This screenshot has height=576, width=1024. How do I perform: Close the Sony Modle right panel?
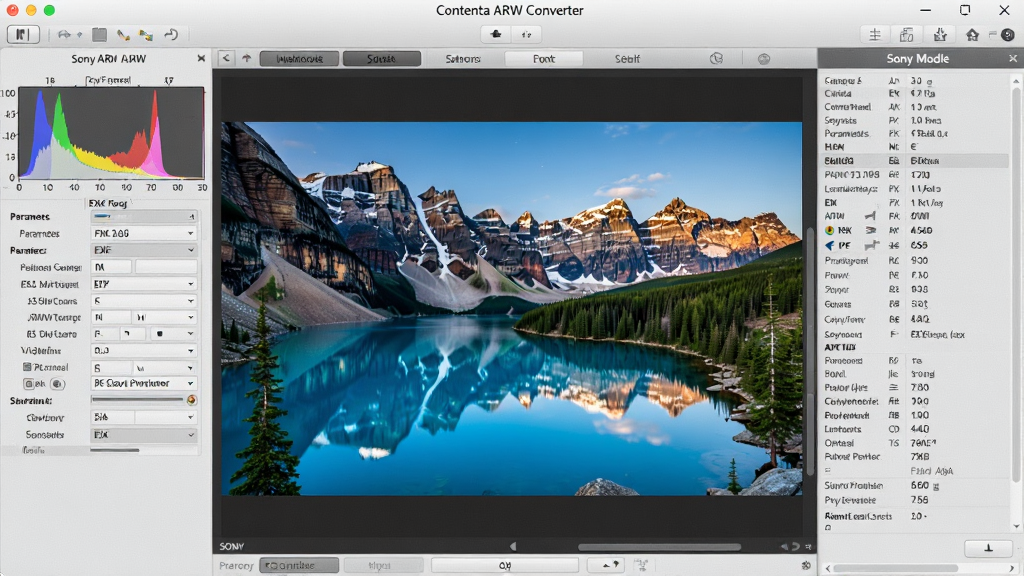pyautogui.click(x=1013, y=58)
